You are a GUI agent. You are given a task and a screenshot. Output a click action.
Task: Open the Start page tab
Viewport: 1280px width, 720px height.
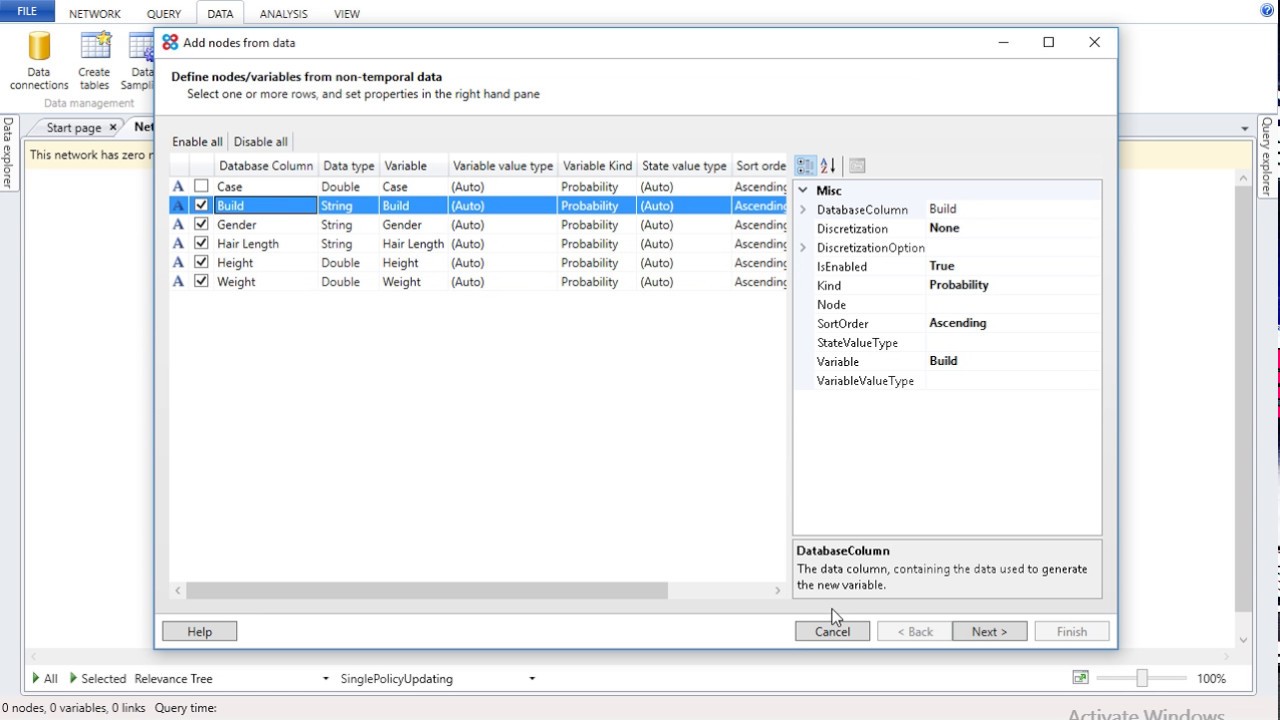[74, 128]
